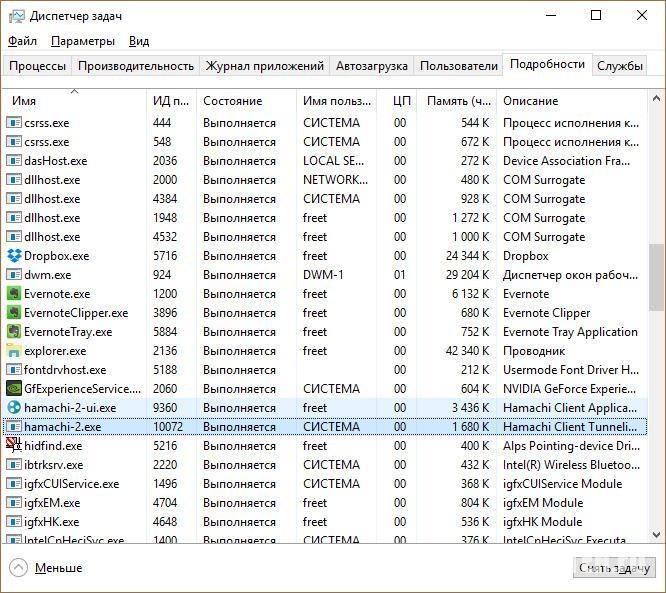This screenshot has height=593, width=666.
Task: Click the scrollbar down arrow
Action: [656, 534]
